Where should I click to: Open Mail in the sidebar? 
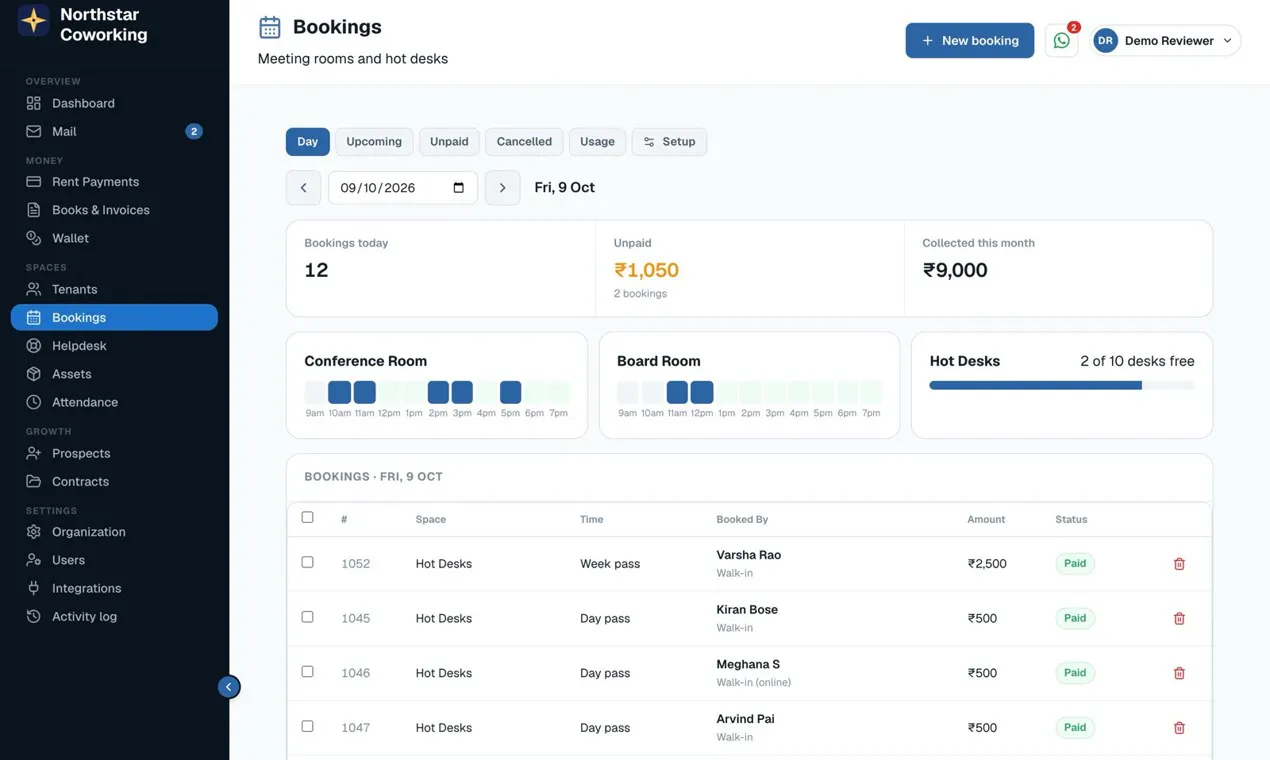114,131
